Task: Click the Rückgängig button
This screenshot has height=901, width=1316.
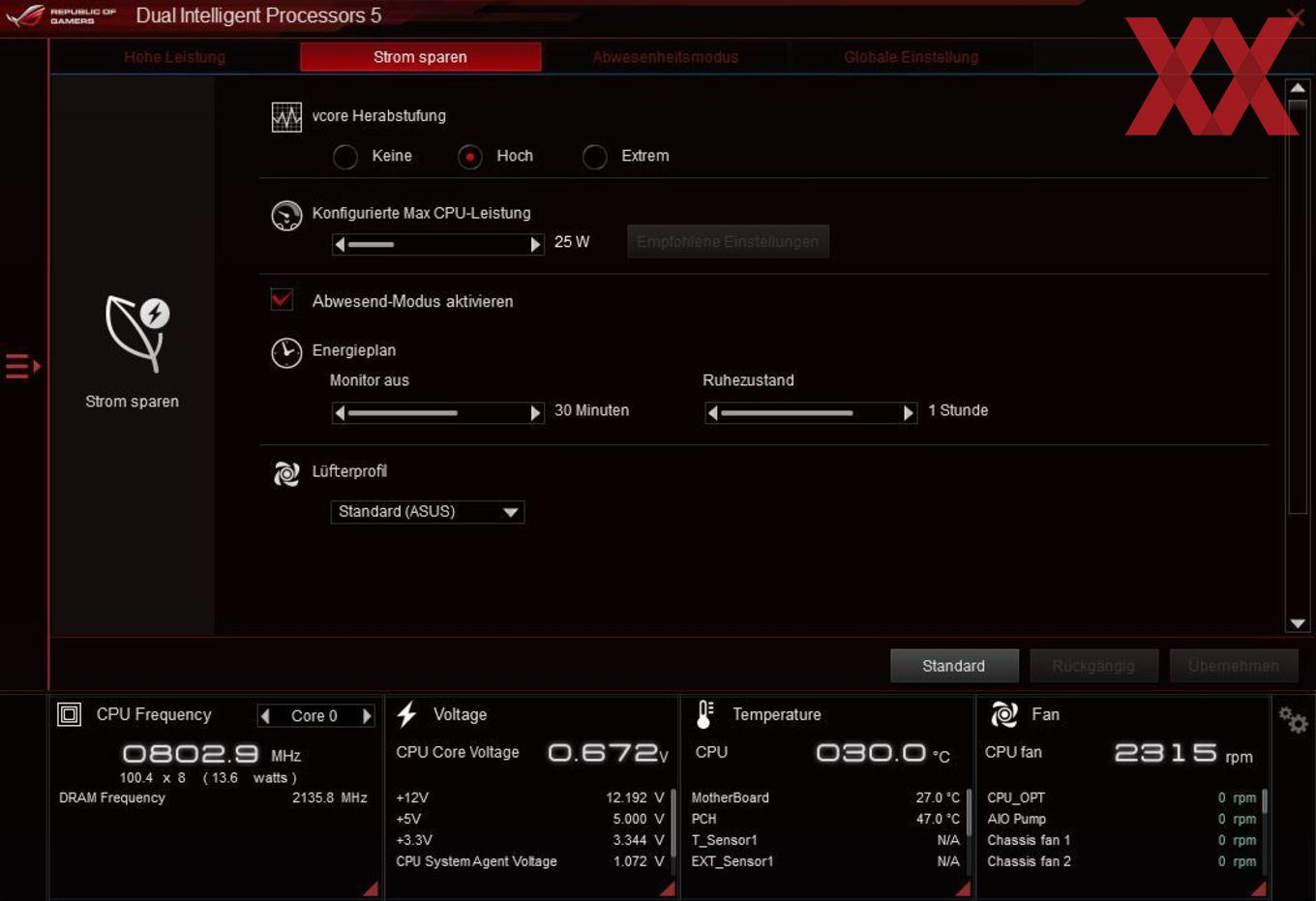Action: point(1093,666)
